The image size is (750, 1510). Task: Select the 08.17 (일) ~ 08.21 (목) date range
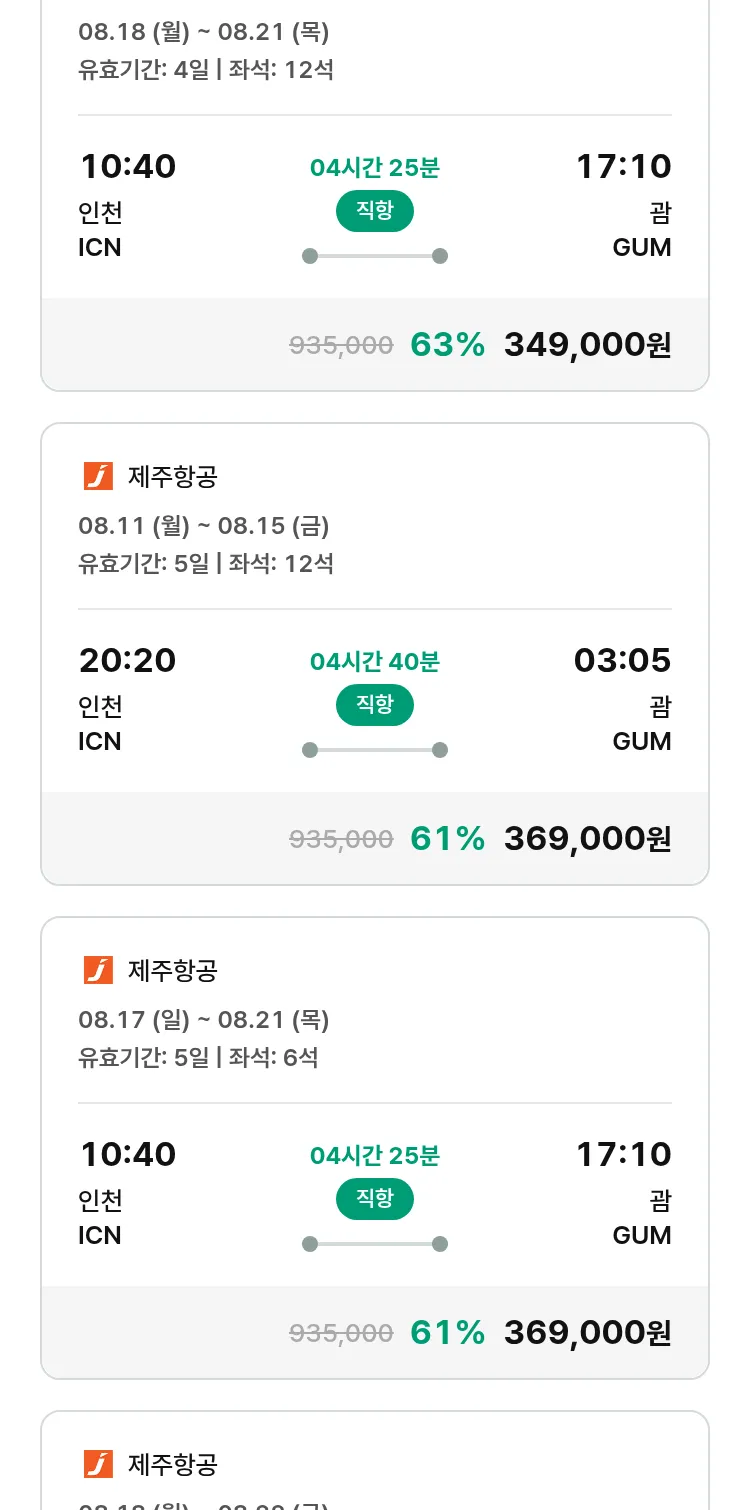tap(204, 1019)
